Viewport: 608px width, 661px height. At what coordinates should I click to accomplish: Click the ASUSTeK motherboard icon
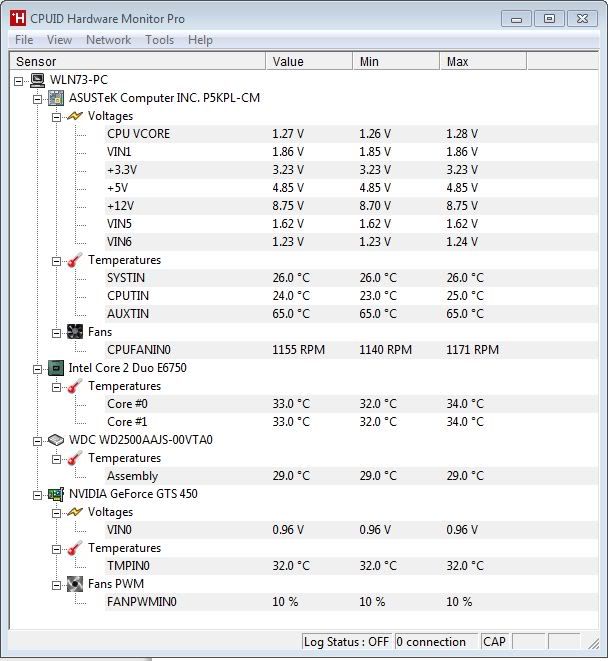[x=57, y=98]
